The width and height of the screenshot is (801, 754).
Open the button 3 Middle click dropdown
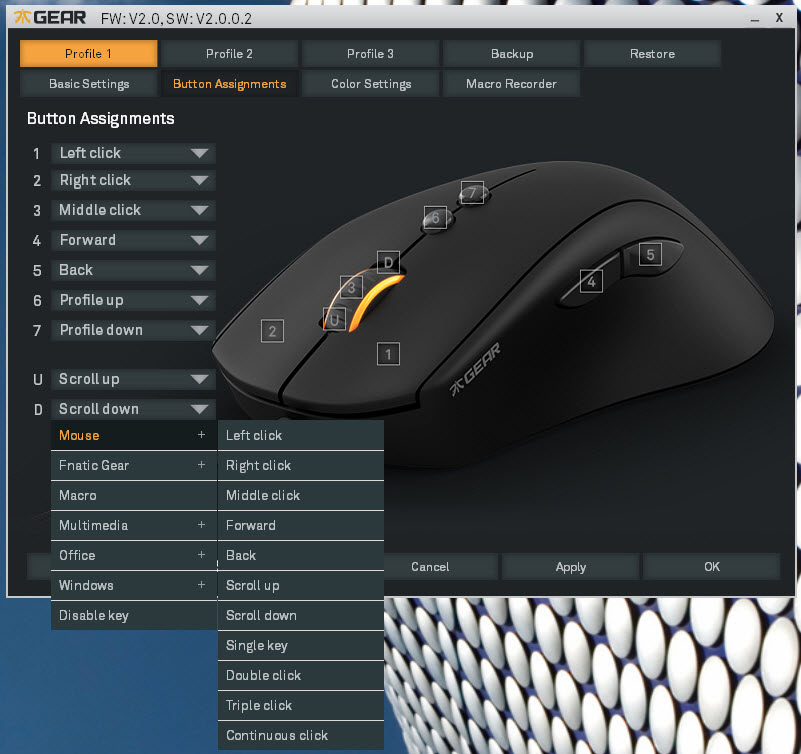(133, 210)
